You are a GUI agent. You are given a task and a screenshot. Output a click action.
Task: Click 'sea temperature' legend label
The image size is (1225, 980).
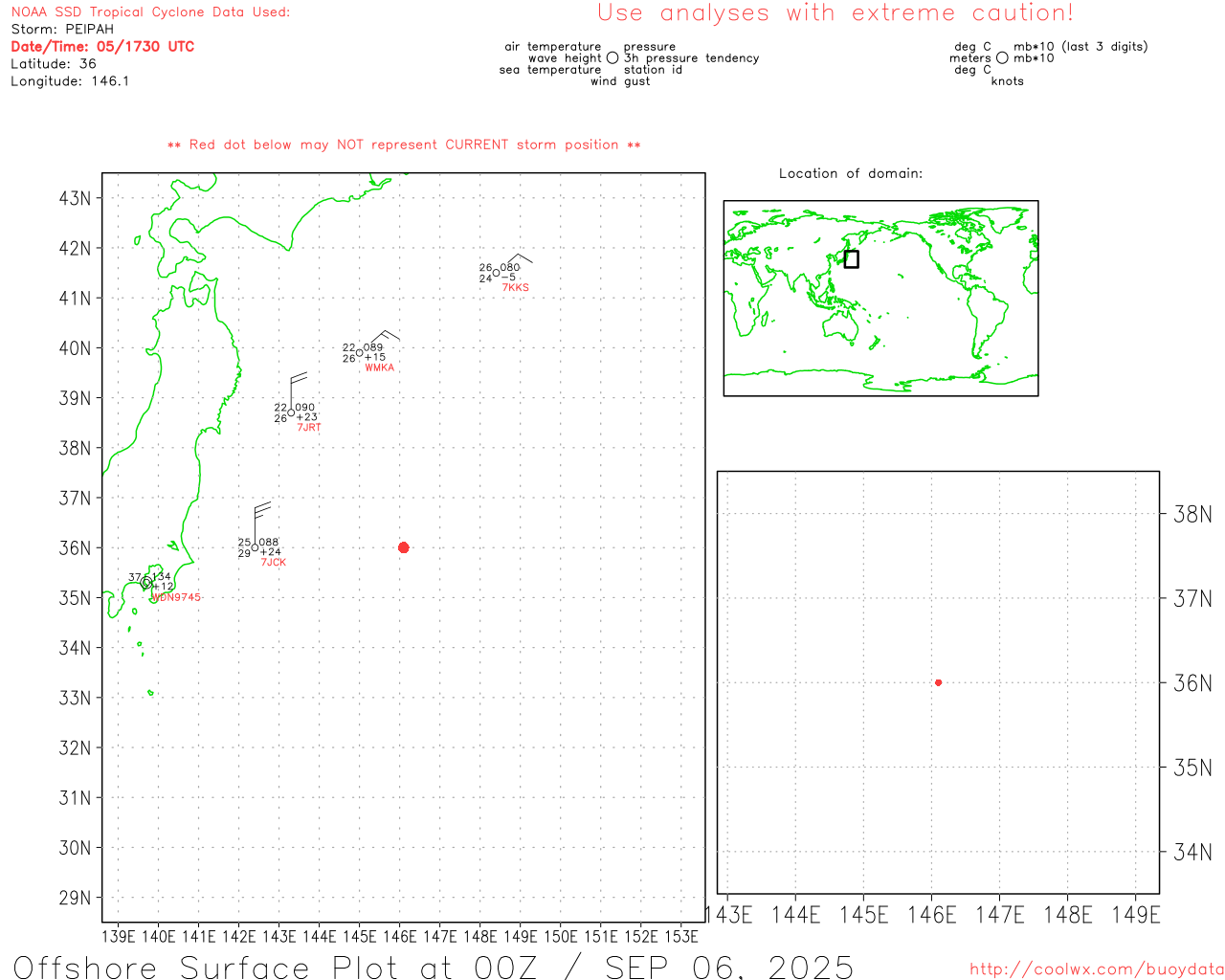click(x=550, y=70)
